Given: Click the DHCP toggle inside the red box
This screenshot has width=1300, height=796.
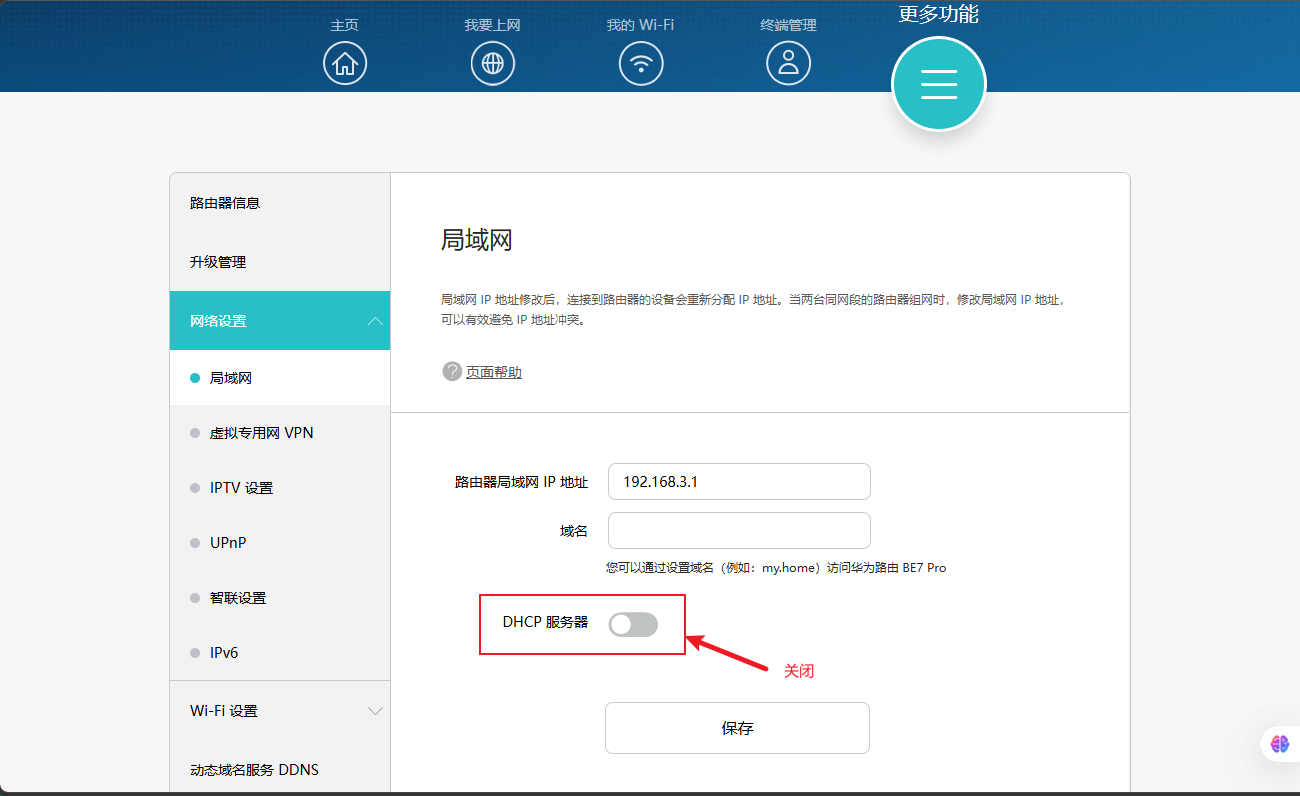Looking at the screenshot, I should [633, 624].
